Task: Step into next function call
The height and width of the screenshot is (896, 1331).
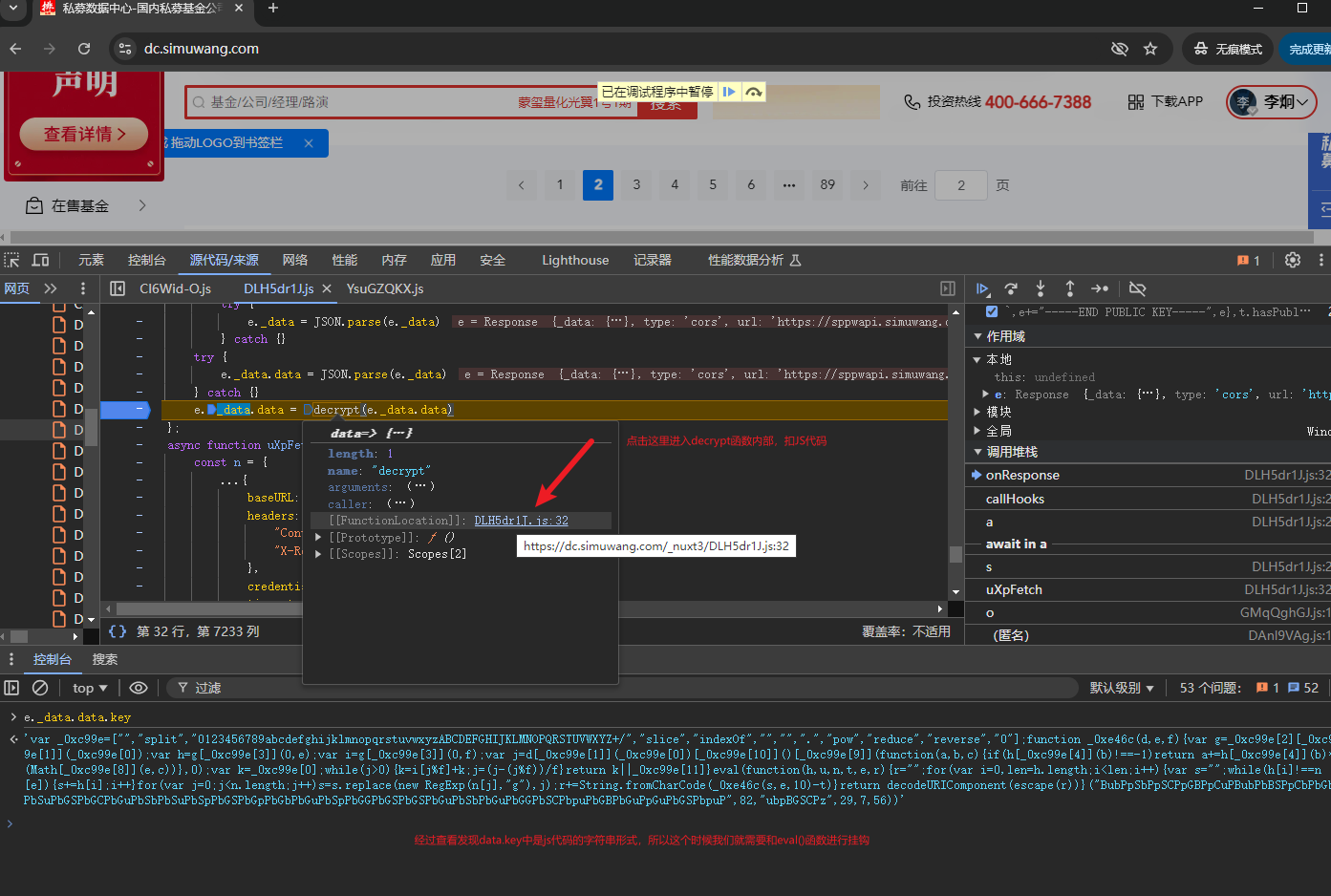Action: click(1041, 288)
